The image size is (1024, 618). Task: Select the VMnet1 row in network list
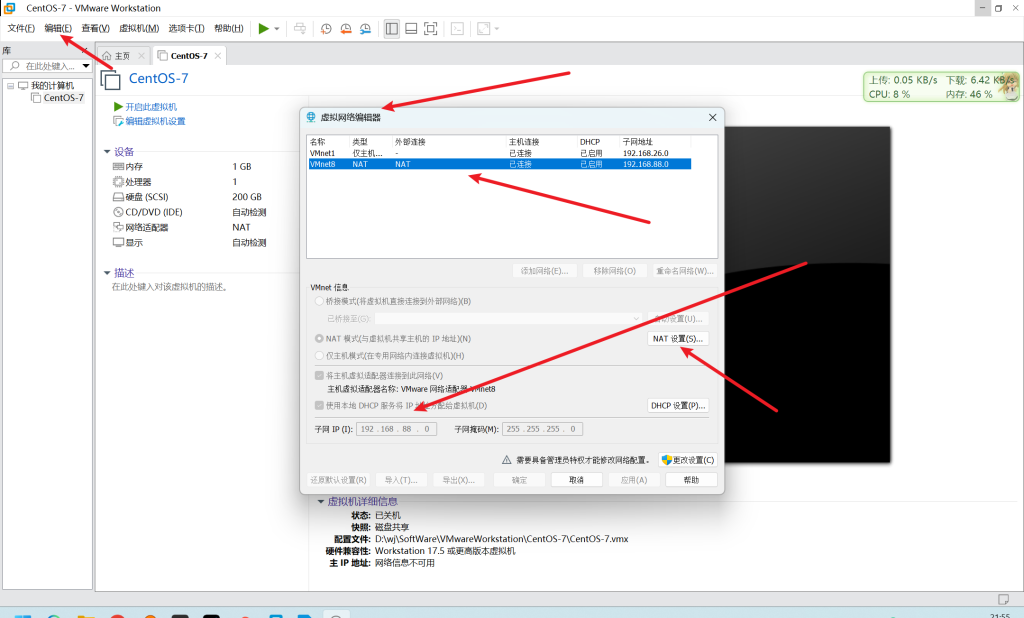pyautogui.click(x=500, y=153)
